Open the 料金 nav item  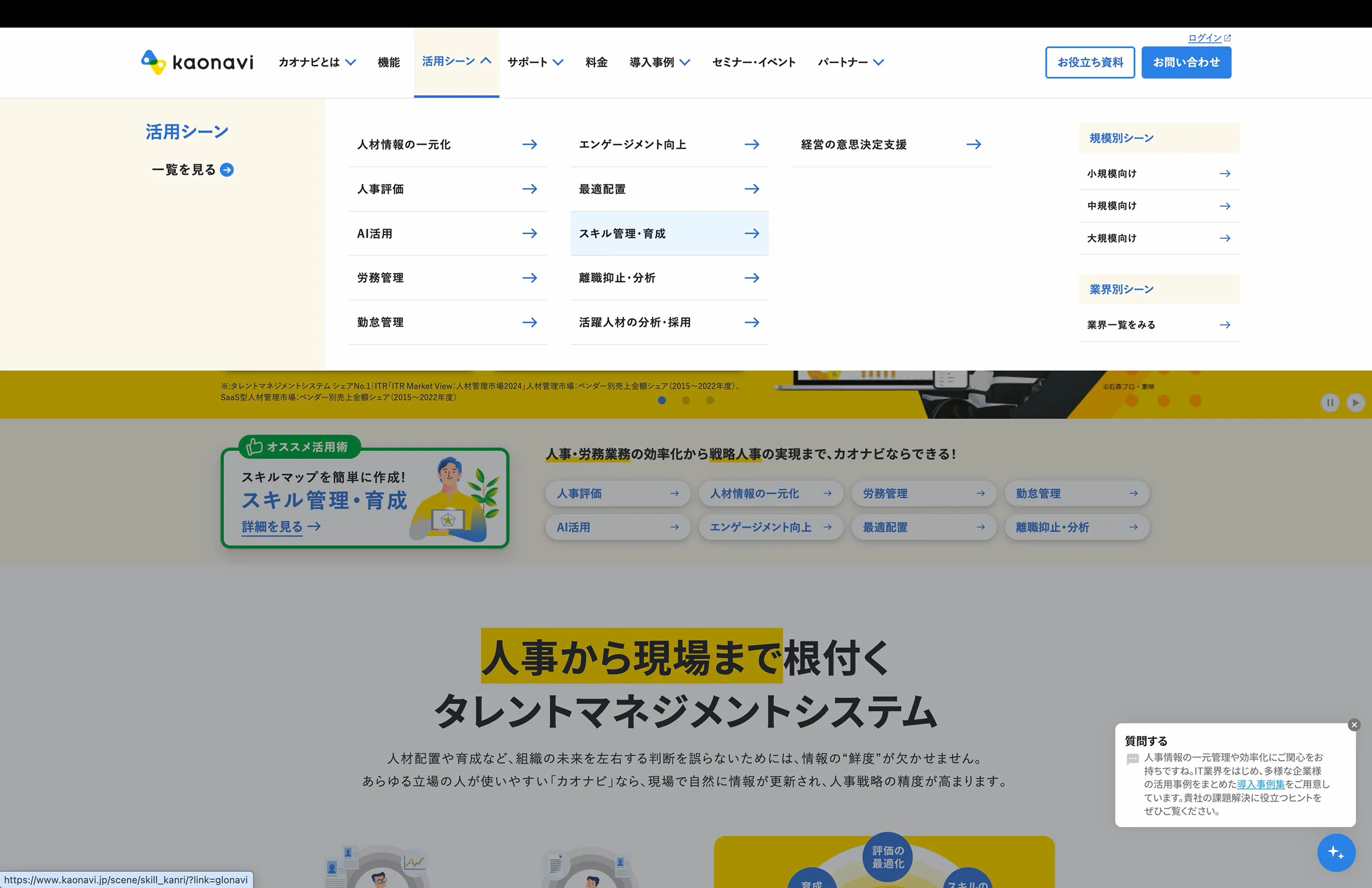click(x=596, y=62)
